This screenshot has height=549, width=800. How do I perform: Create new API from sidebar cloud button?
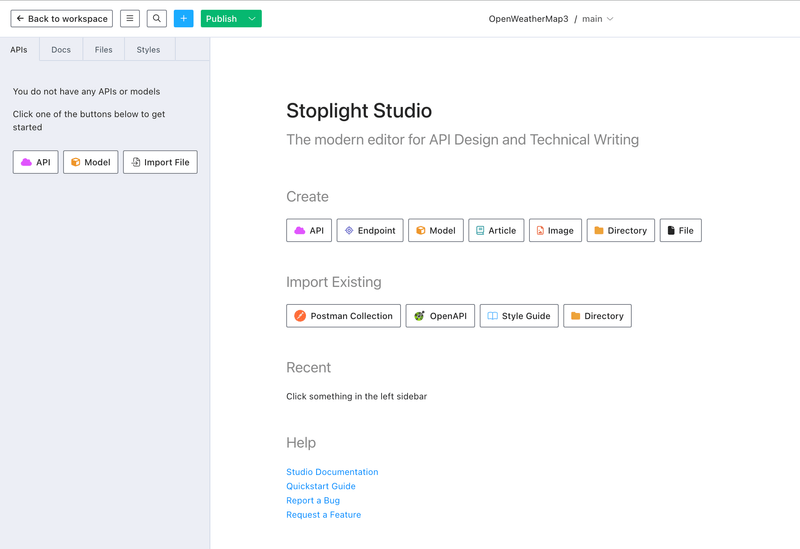pyautogui.click(x=36, y=162)
